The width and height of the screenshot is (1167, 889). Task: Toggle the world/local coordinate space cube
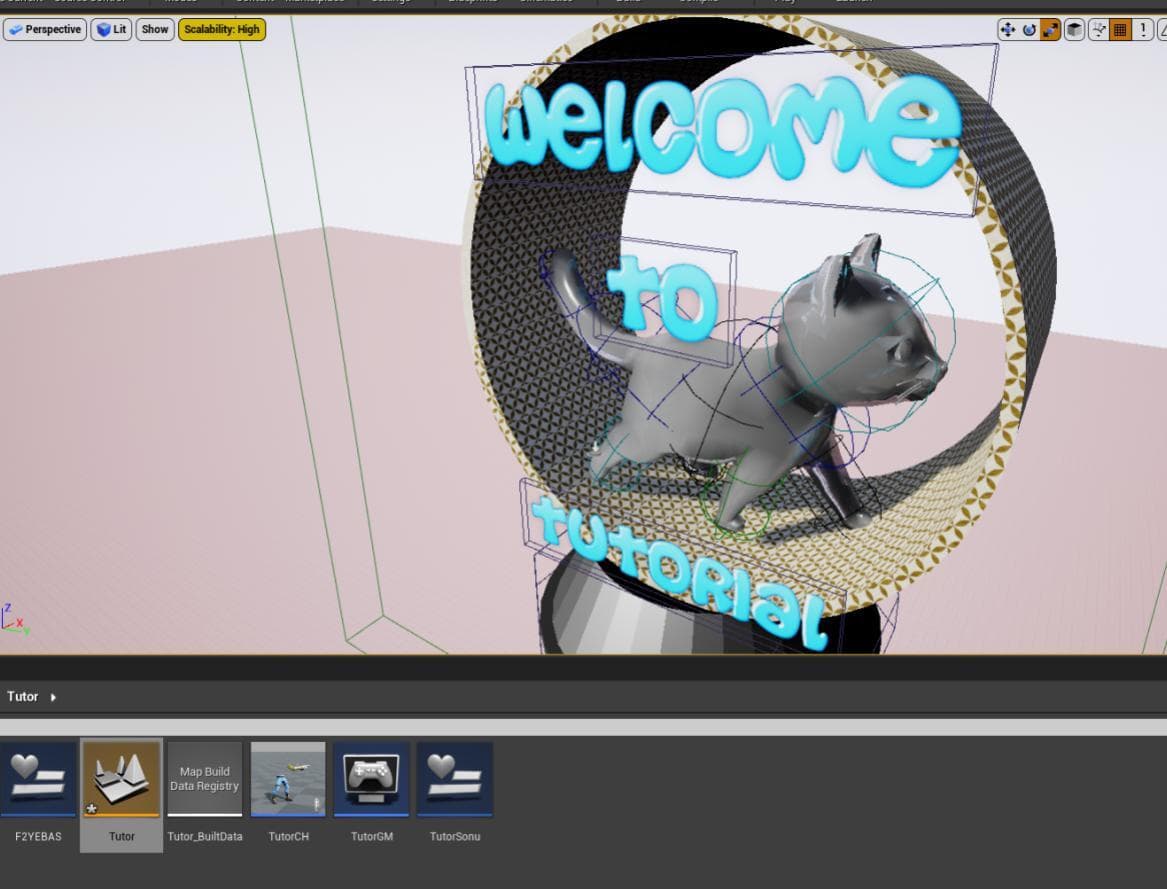1074,30
